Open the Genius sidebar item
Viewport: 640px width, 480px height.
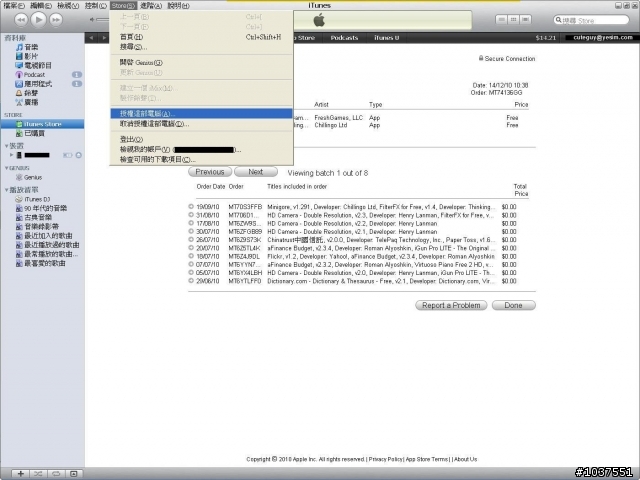(x=33, y=177)
